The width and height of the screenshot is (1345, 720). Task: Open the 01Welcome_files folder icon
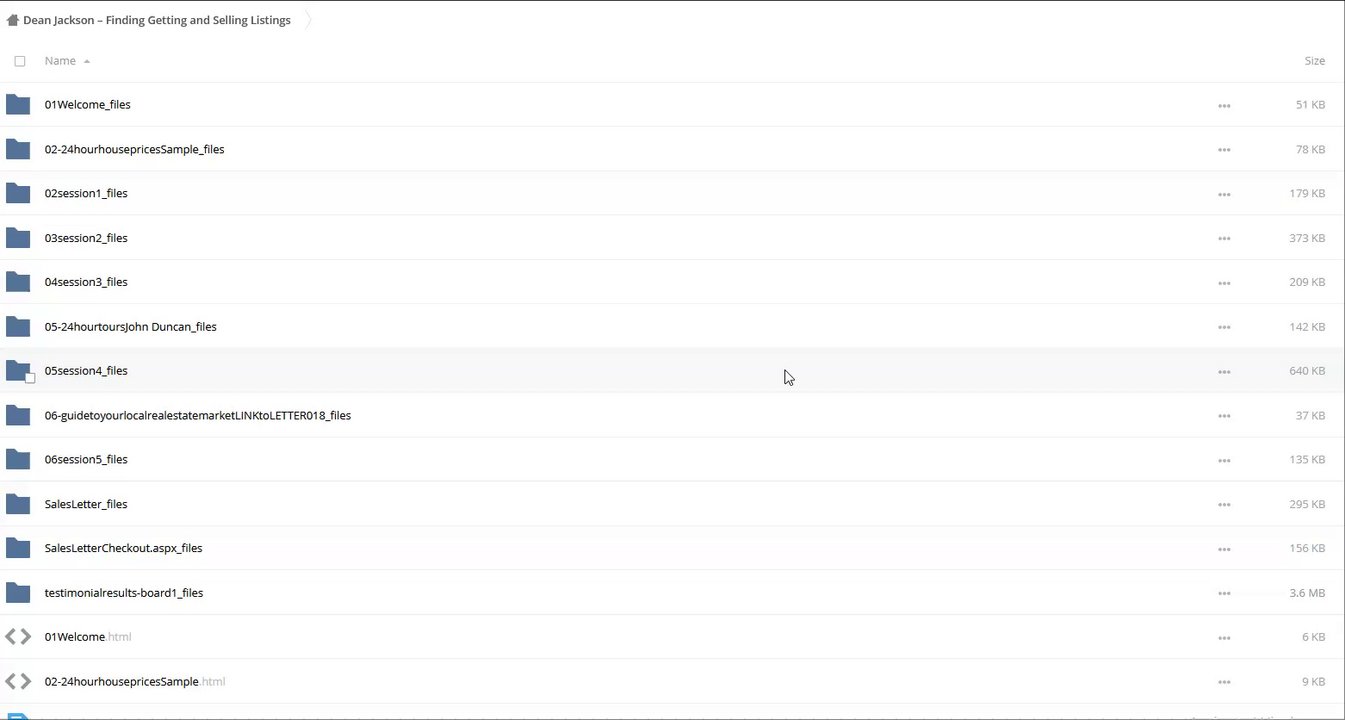(18, 105)
